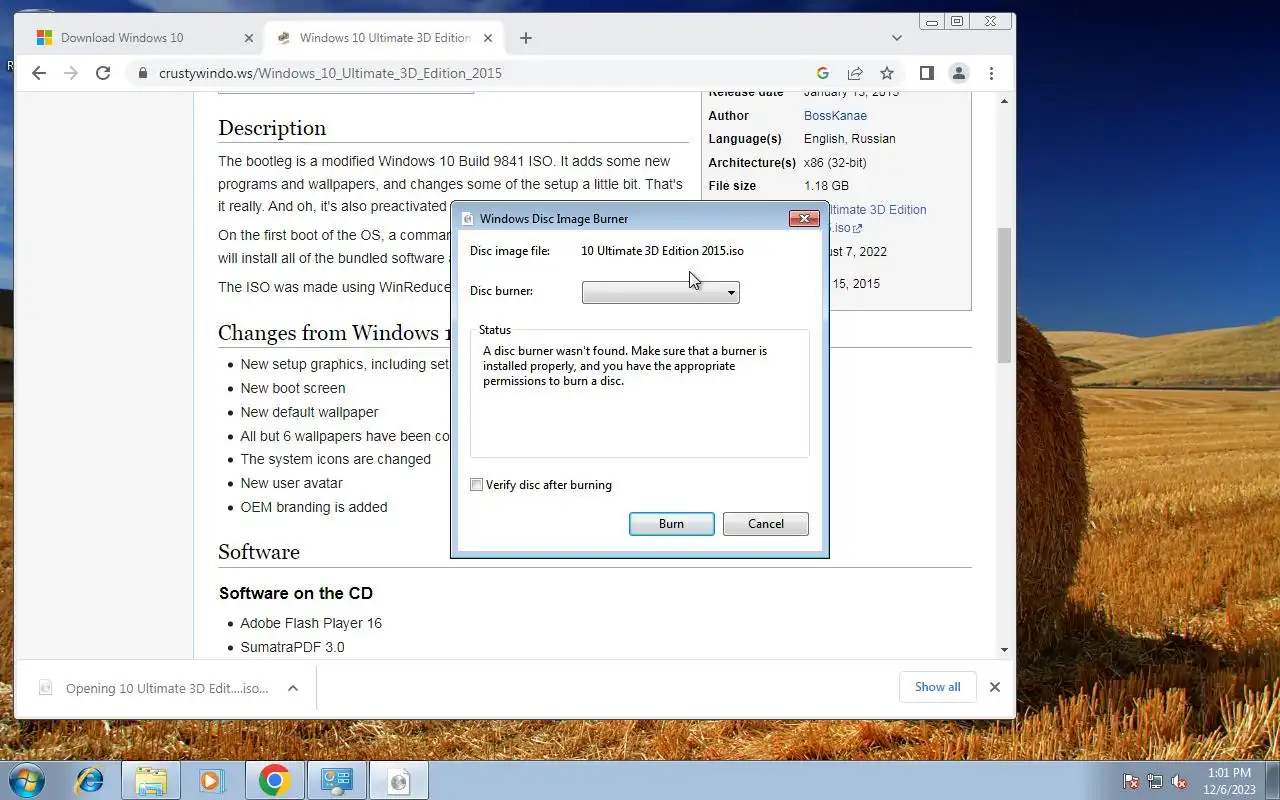Click Action Center flag tray icon
1280x800 pixels.
click(1131, 781)
